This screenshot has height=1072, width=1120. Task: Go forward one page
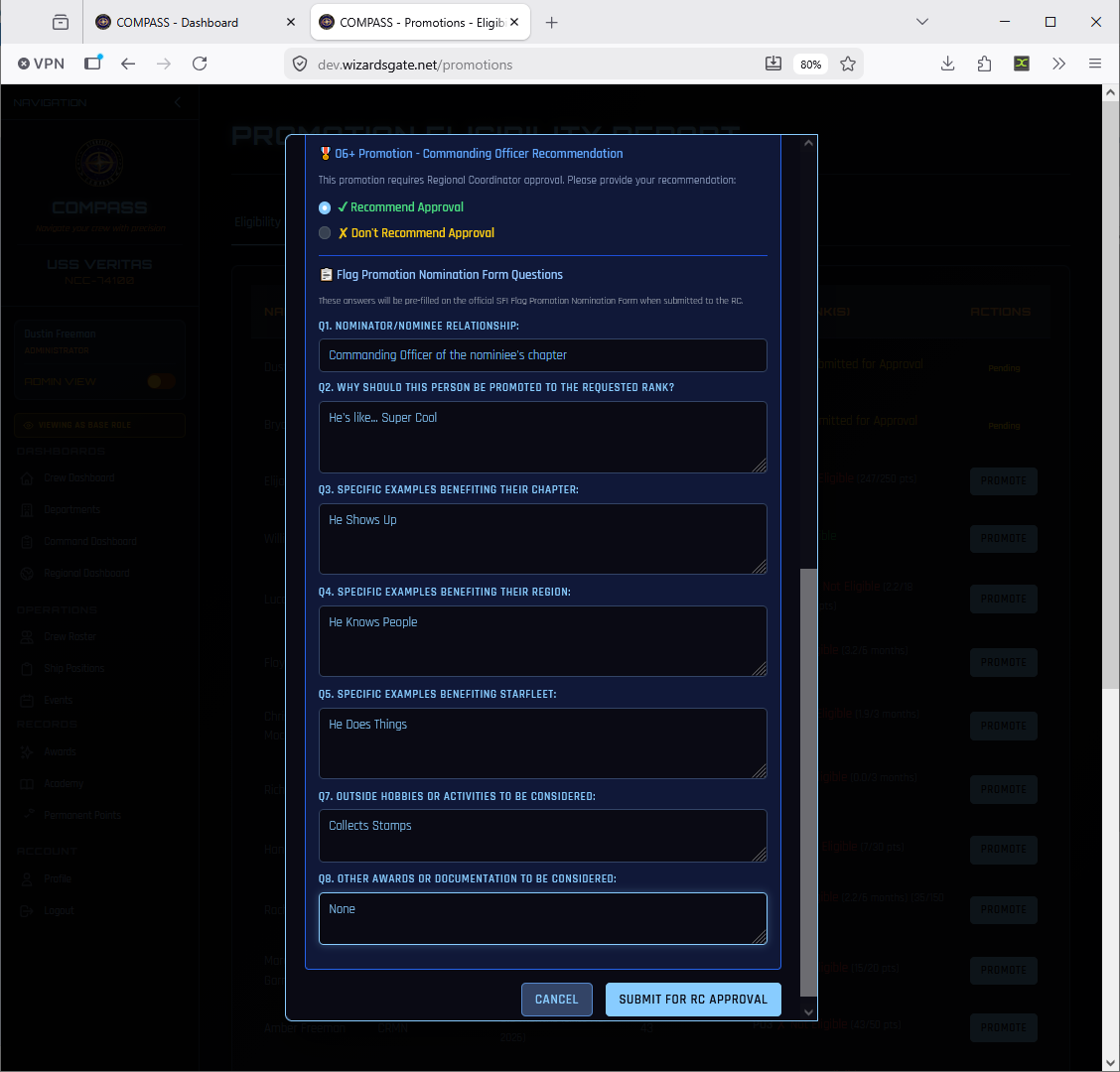[x=164, y=64]
